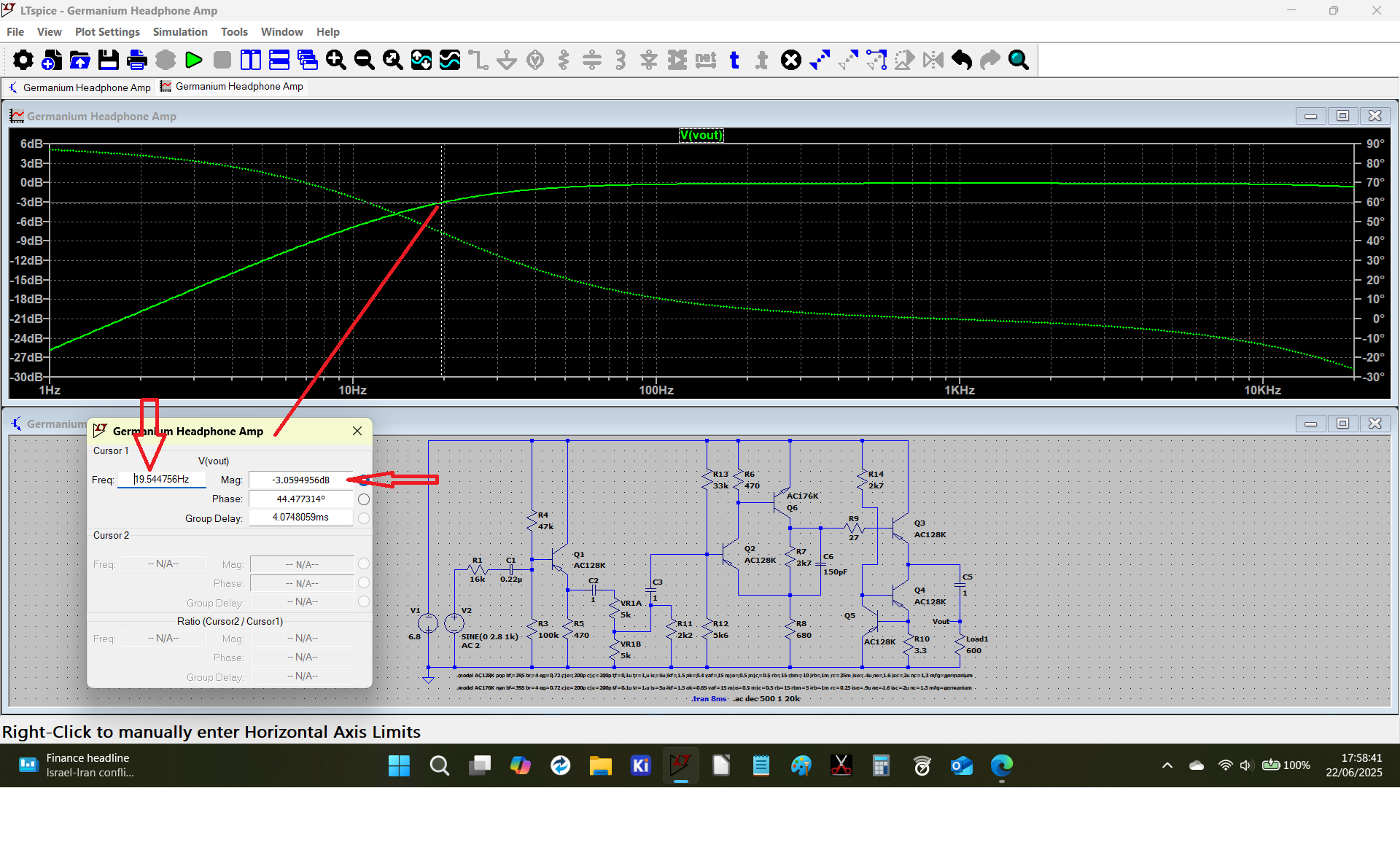1400x858 pixels.
Task: Click the Cursor 1 Mag value field
Action: pos(300,480)
